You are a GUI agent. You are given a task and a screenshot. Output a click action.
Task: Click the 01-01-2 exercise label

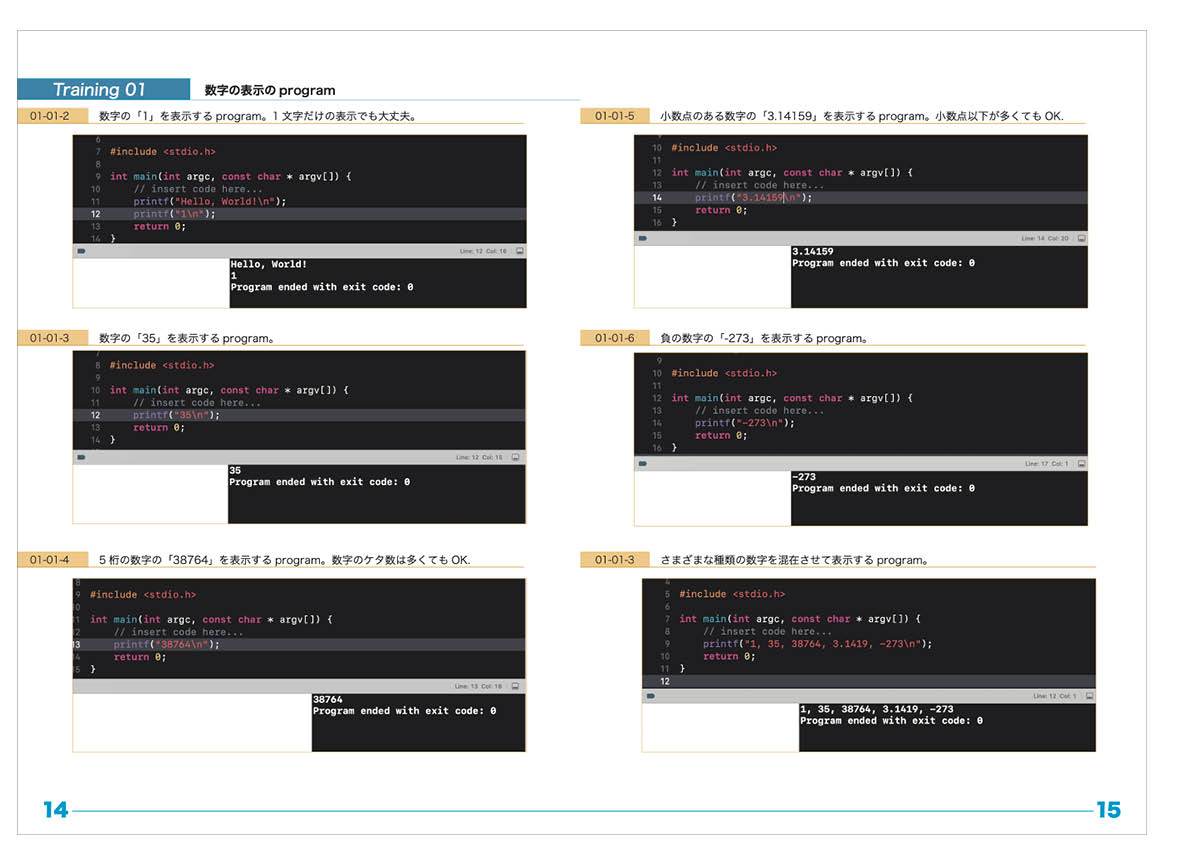[49, 116]
